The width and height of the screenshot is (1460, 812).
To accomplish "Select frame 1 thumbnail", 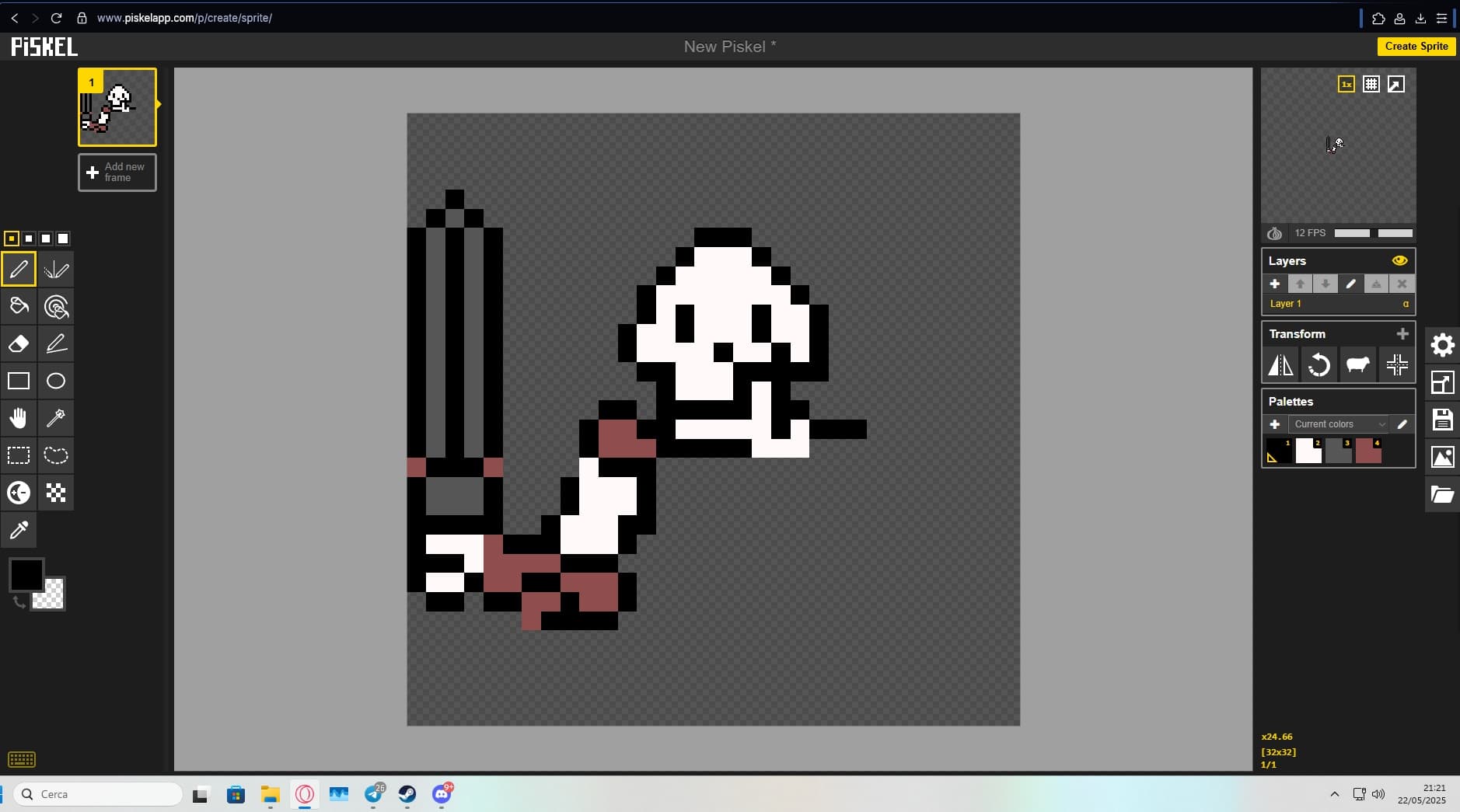I will click(x=117, y=108).
